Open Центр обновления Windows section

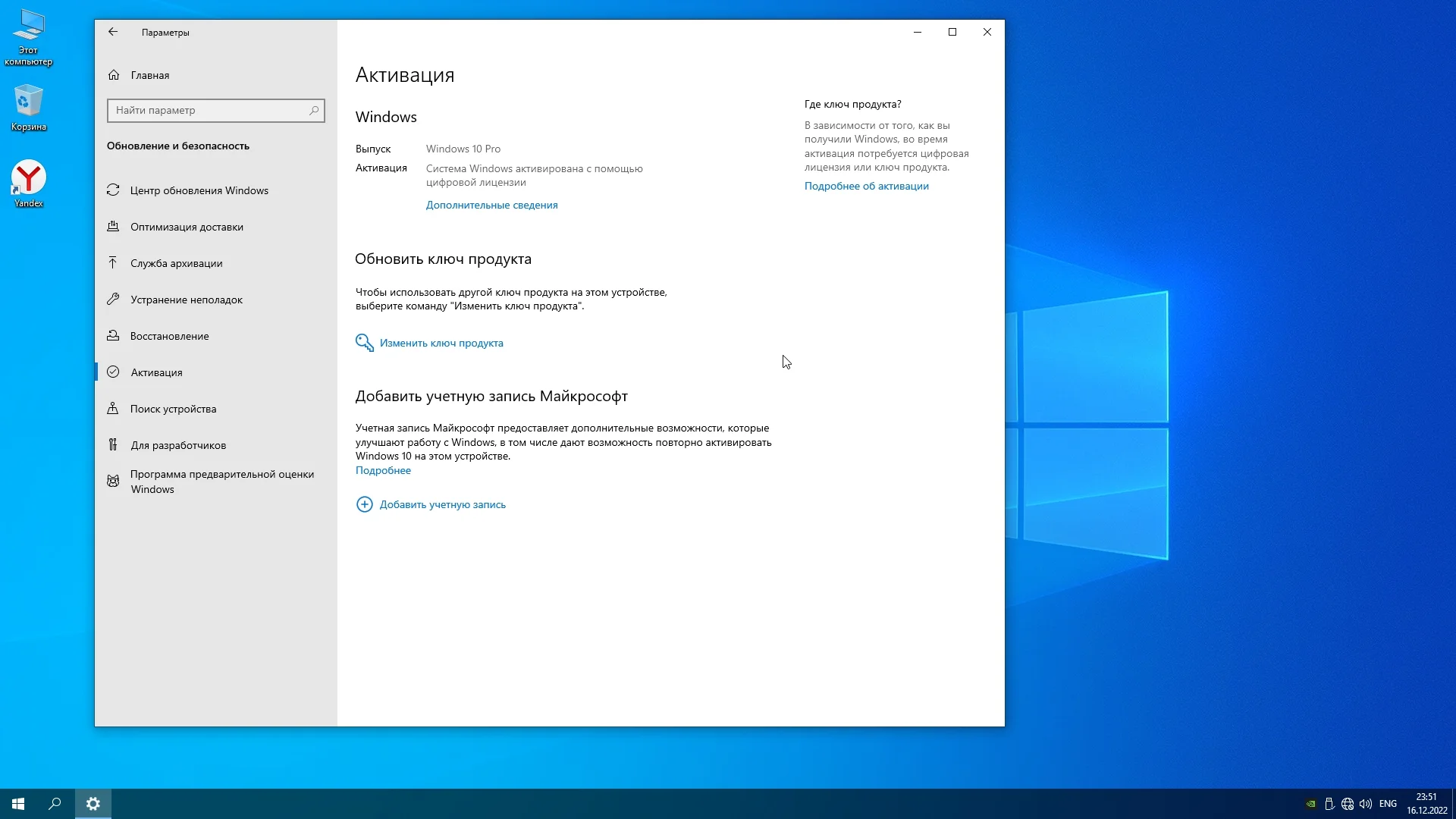[199, 190]
